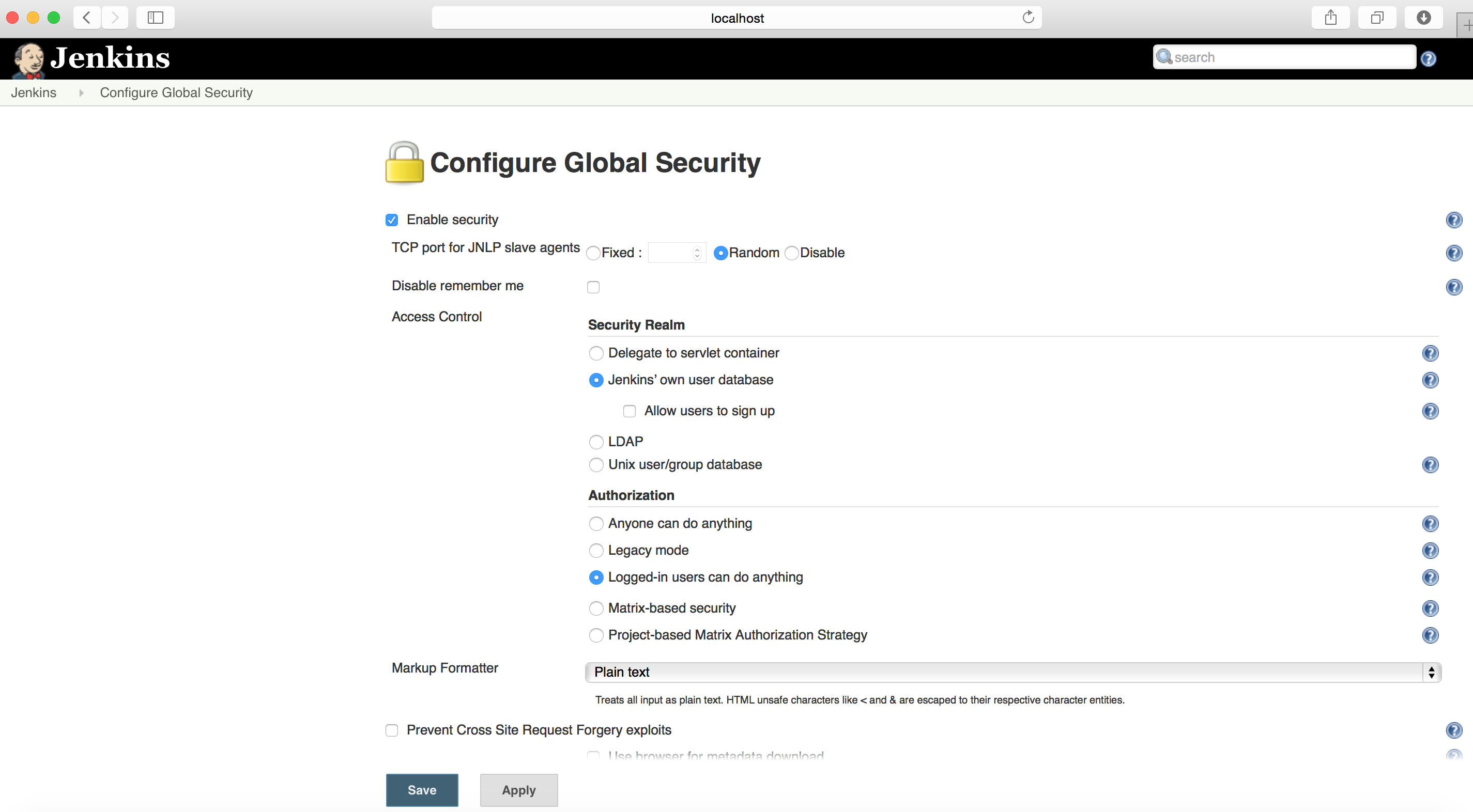Choose Jenkins' own user database
The width and height of the screenshot is (1473, 812).
(596, 380)
